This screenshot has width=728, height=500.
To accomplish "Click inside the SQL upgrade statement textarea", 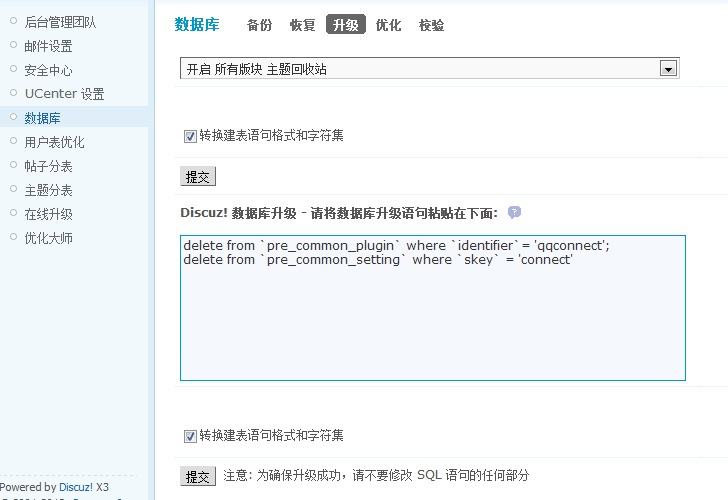I will click(x=433, y=308).
